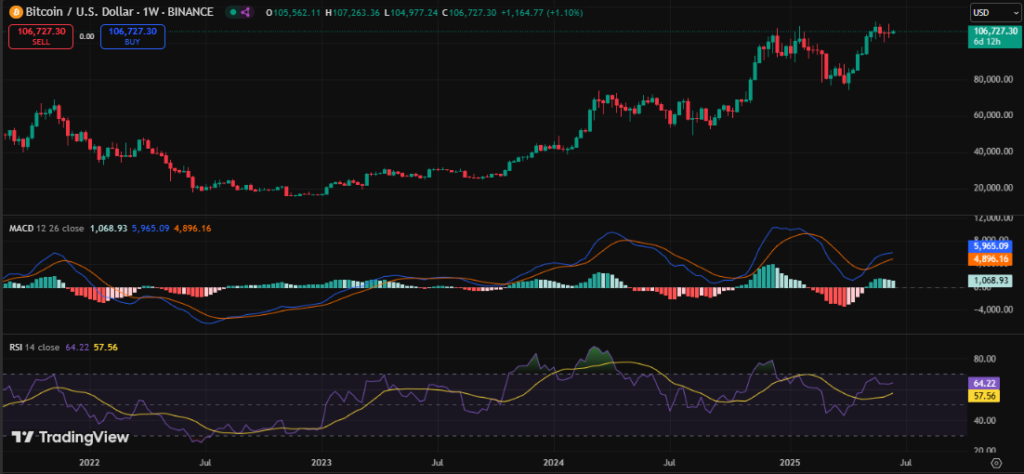
Task: Click the high price value 107,263.36
Action: tap(355, 12)
